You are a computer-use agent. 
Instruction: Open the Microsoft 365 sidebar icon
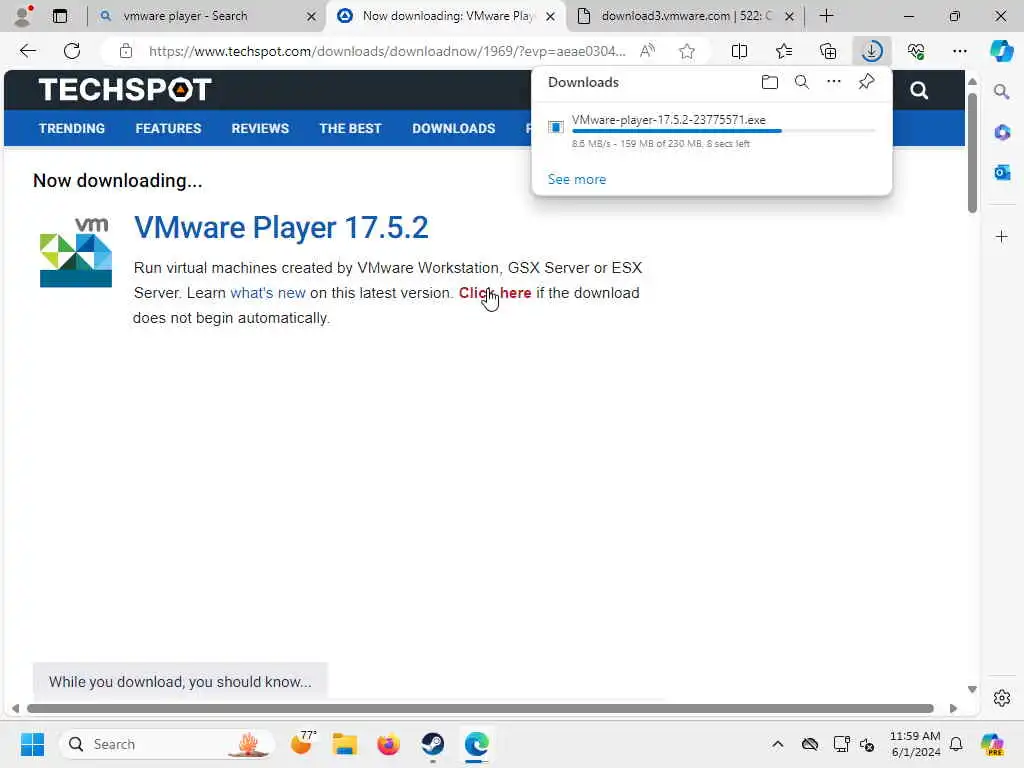click(x=1002, y=133)
